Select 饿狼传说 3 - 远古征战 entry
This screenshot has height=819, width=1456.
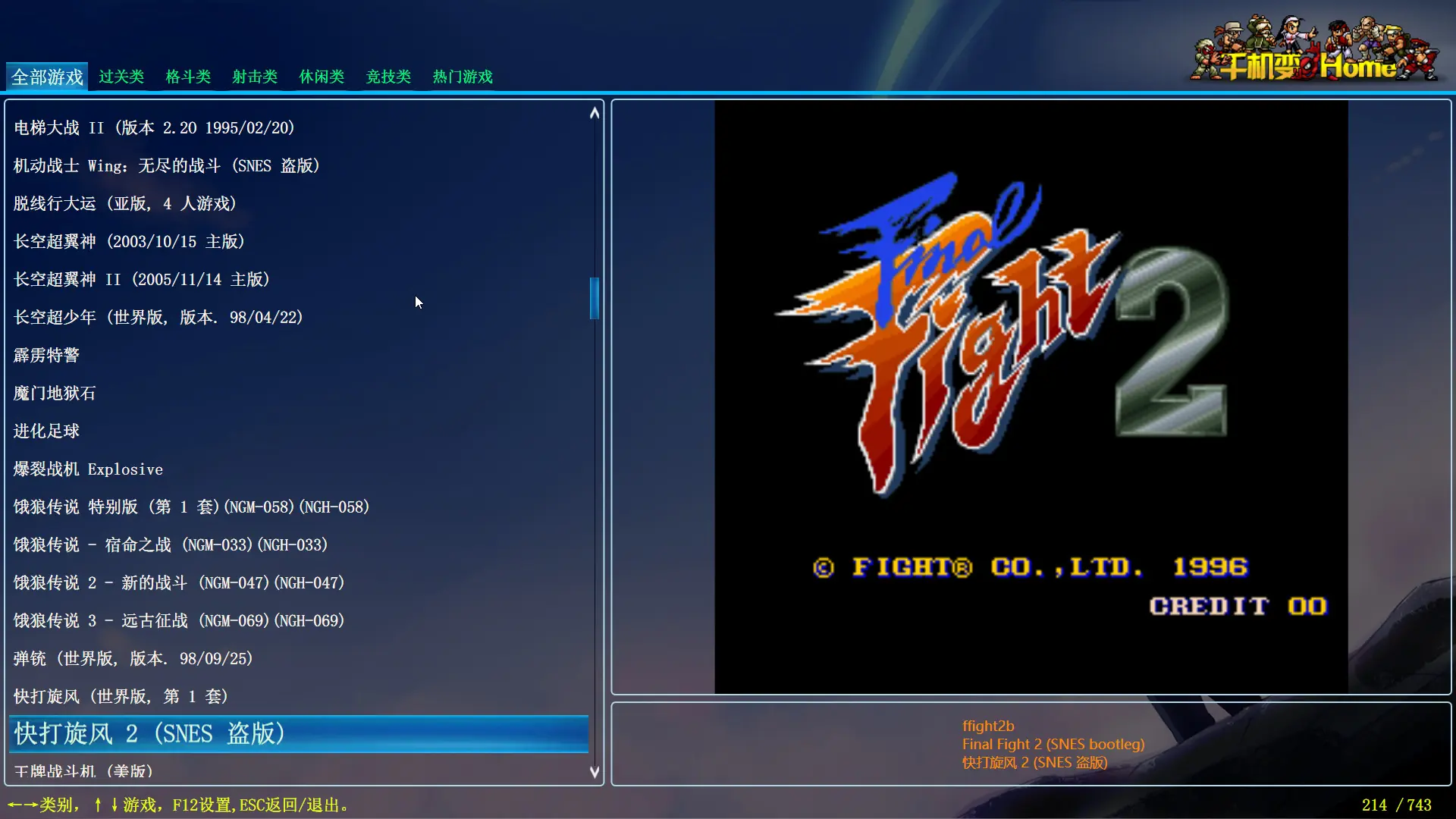click(179, 620)
